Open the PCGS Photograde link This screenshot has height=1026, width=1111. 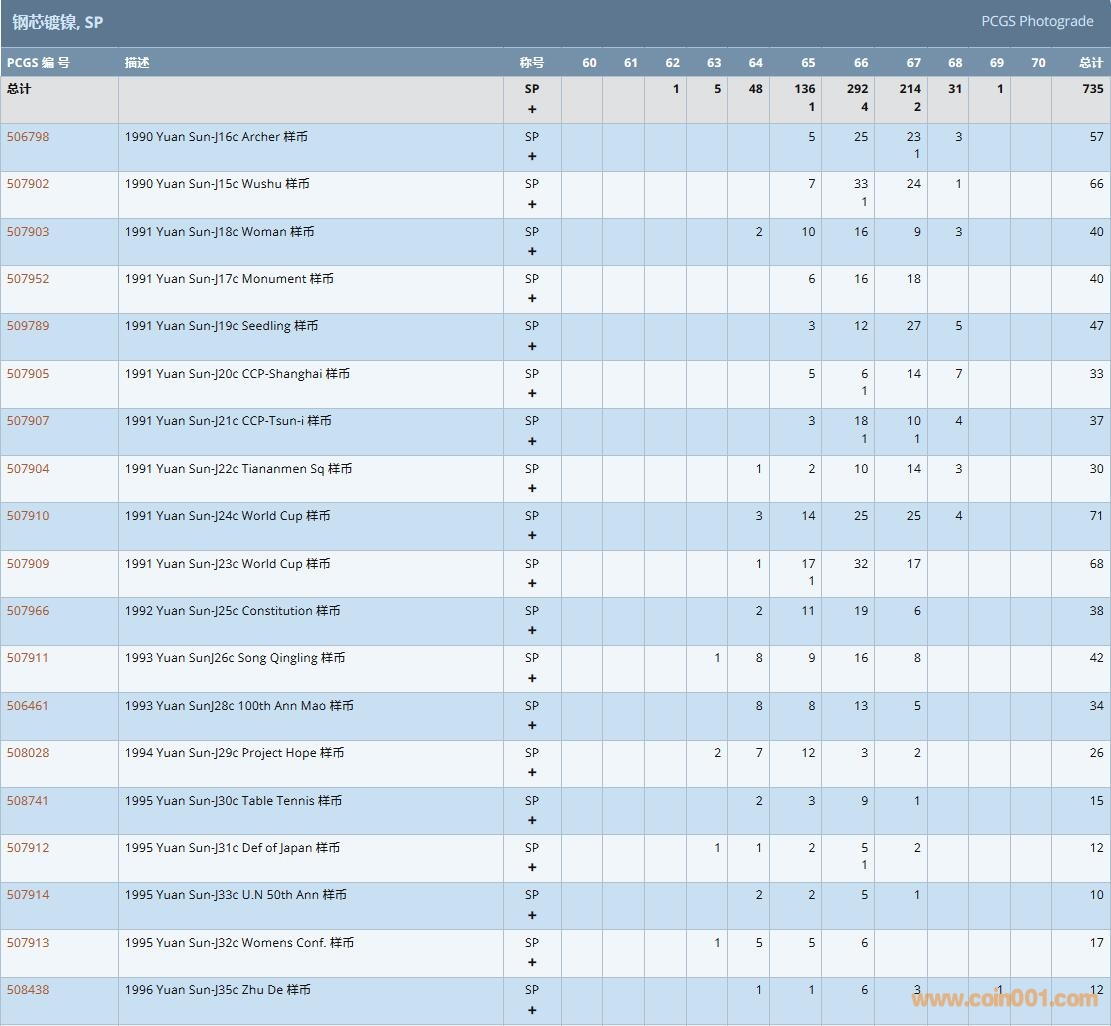point(1036,21)
